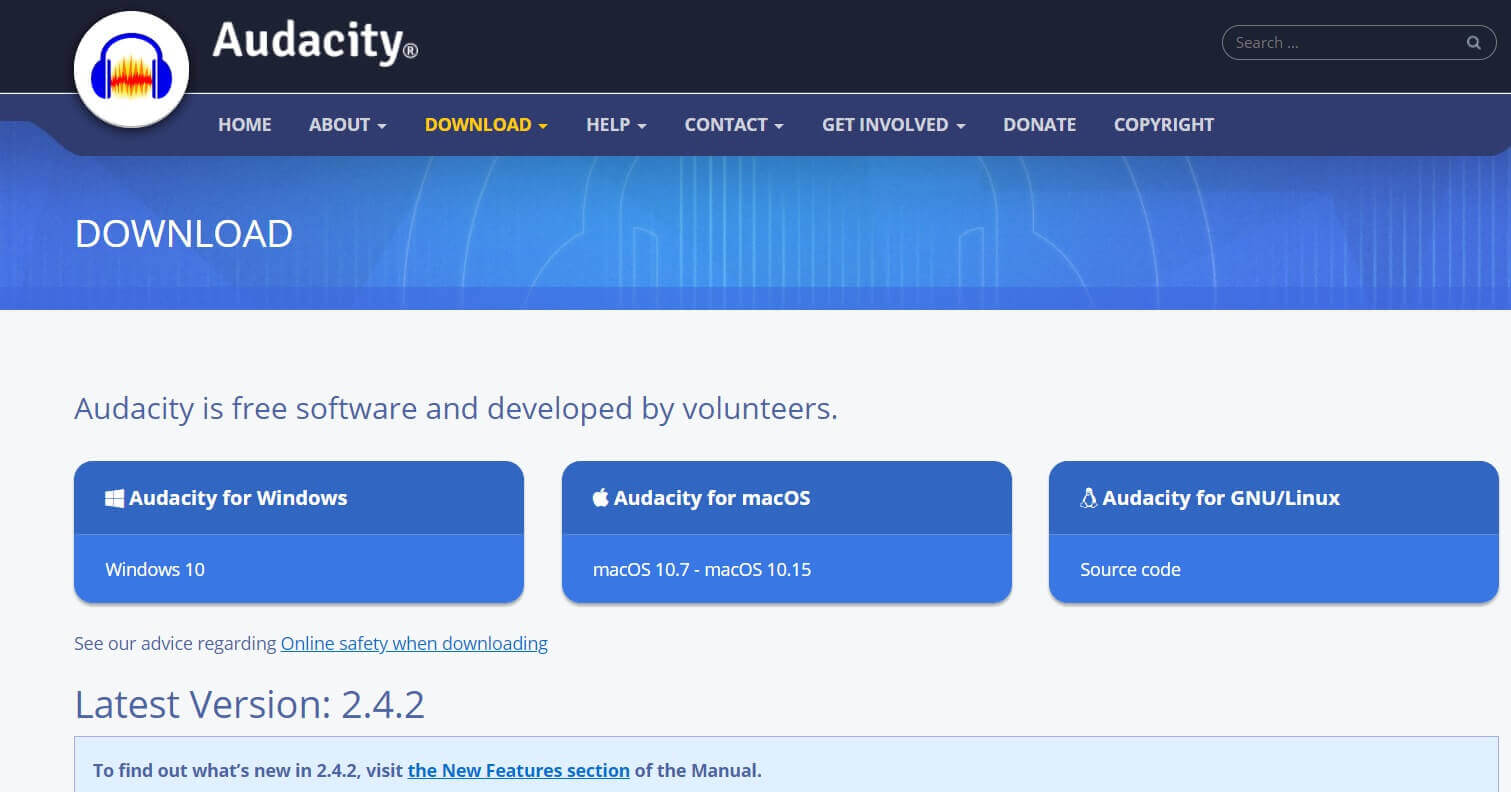Open the ABOUT dropdown menu

click(347, 125)
